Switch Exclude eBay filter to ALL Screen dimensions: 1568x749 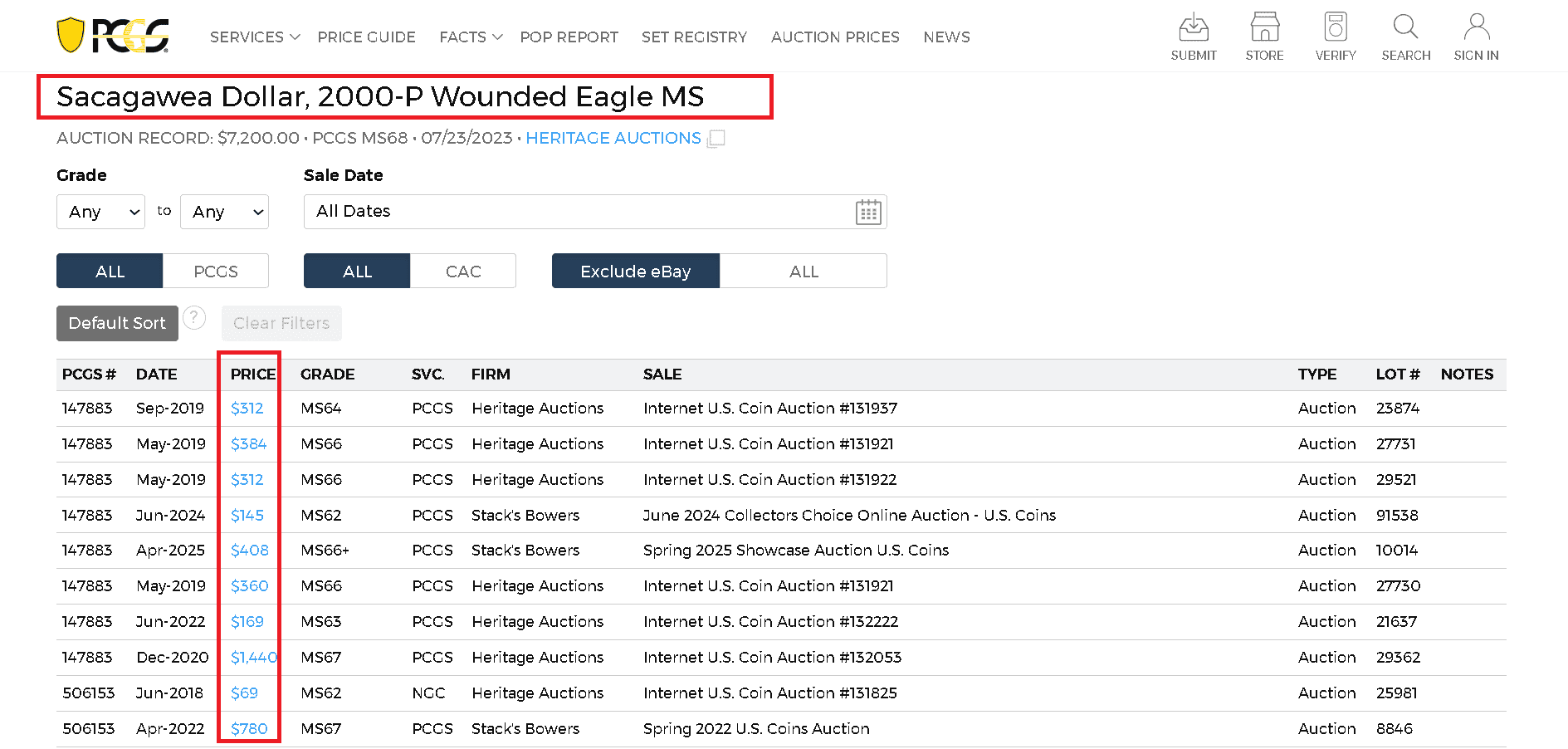coord(803,271)
